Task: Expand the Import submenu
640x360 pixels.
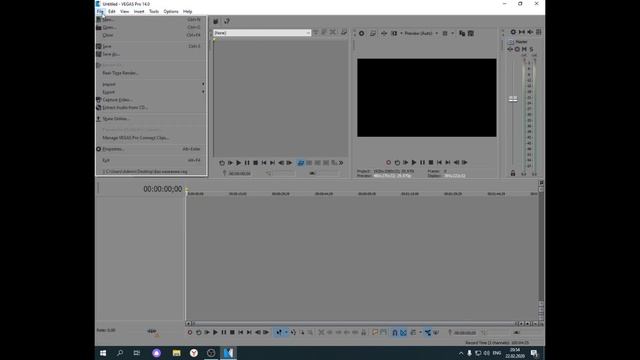Action: pyautogui.click(x=151, y=84)
